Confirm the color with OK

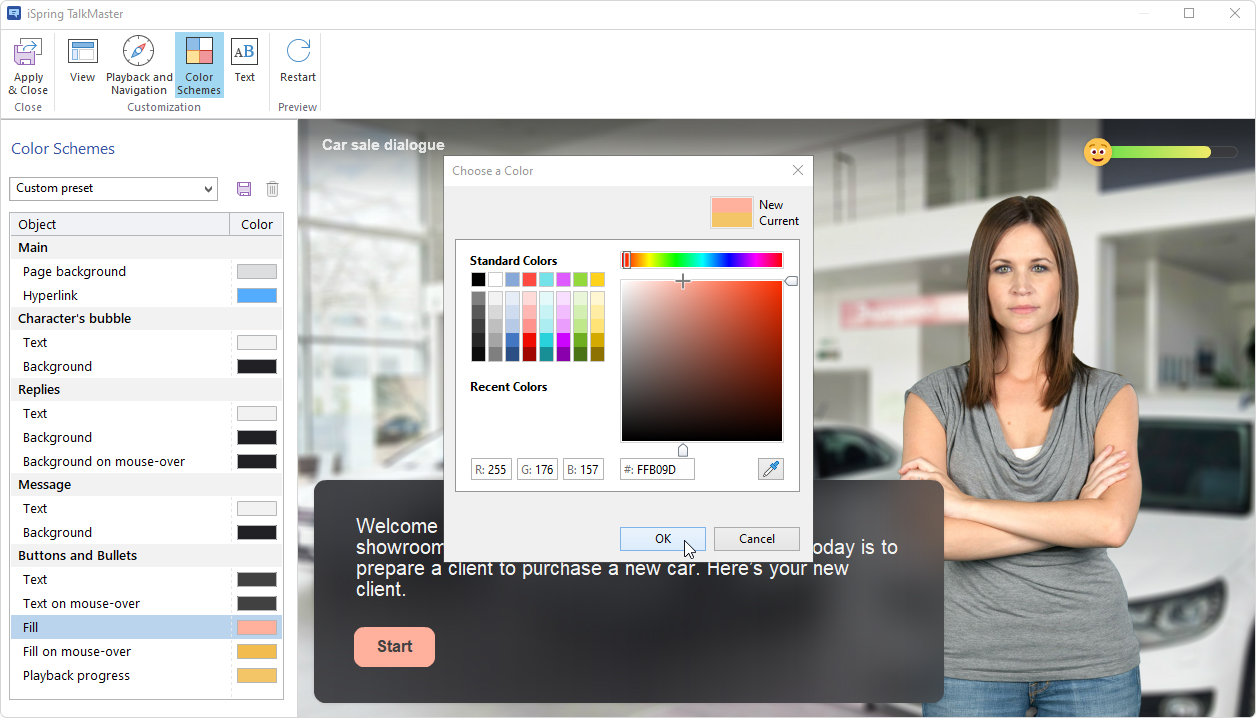[x=662, y=538]
